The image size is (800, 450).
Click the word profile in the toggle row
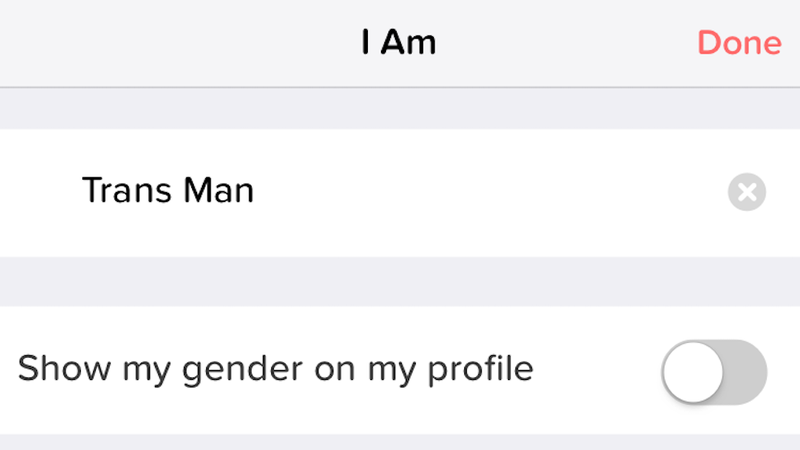[x=480, y=370]
